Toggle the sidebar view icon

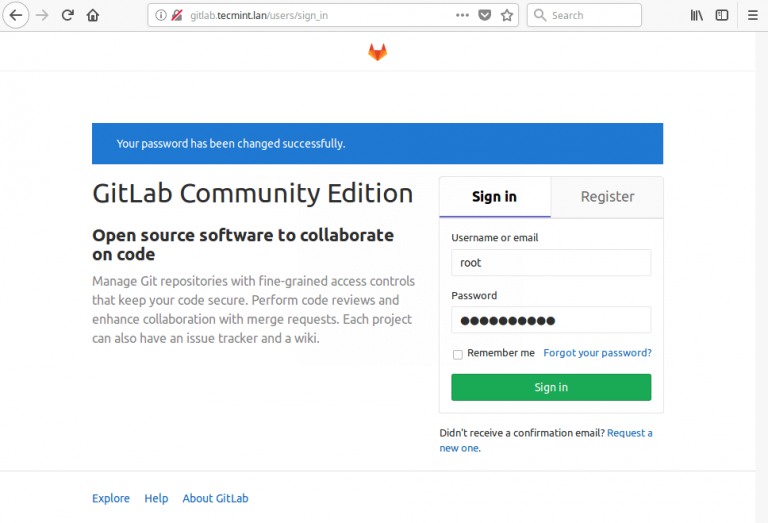pos(721,15)
